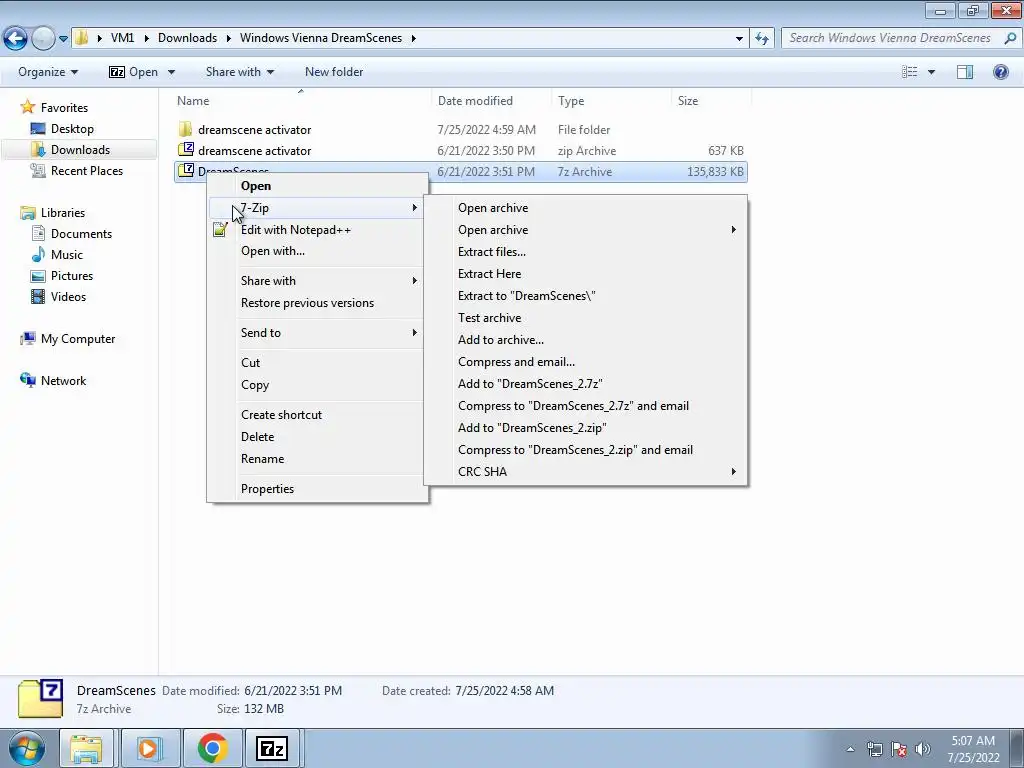Click the 7z Open toolbar button
This screenshot has width=1024, height=768.
point(133,72)
